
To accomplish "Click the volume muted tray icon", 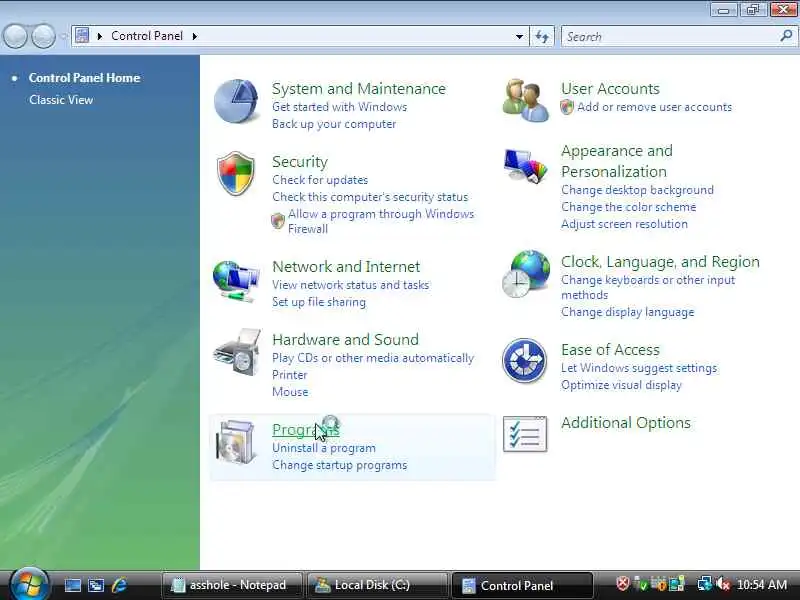I will coord(722,583).
